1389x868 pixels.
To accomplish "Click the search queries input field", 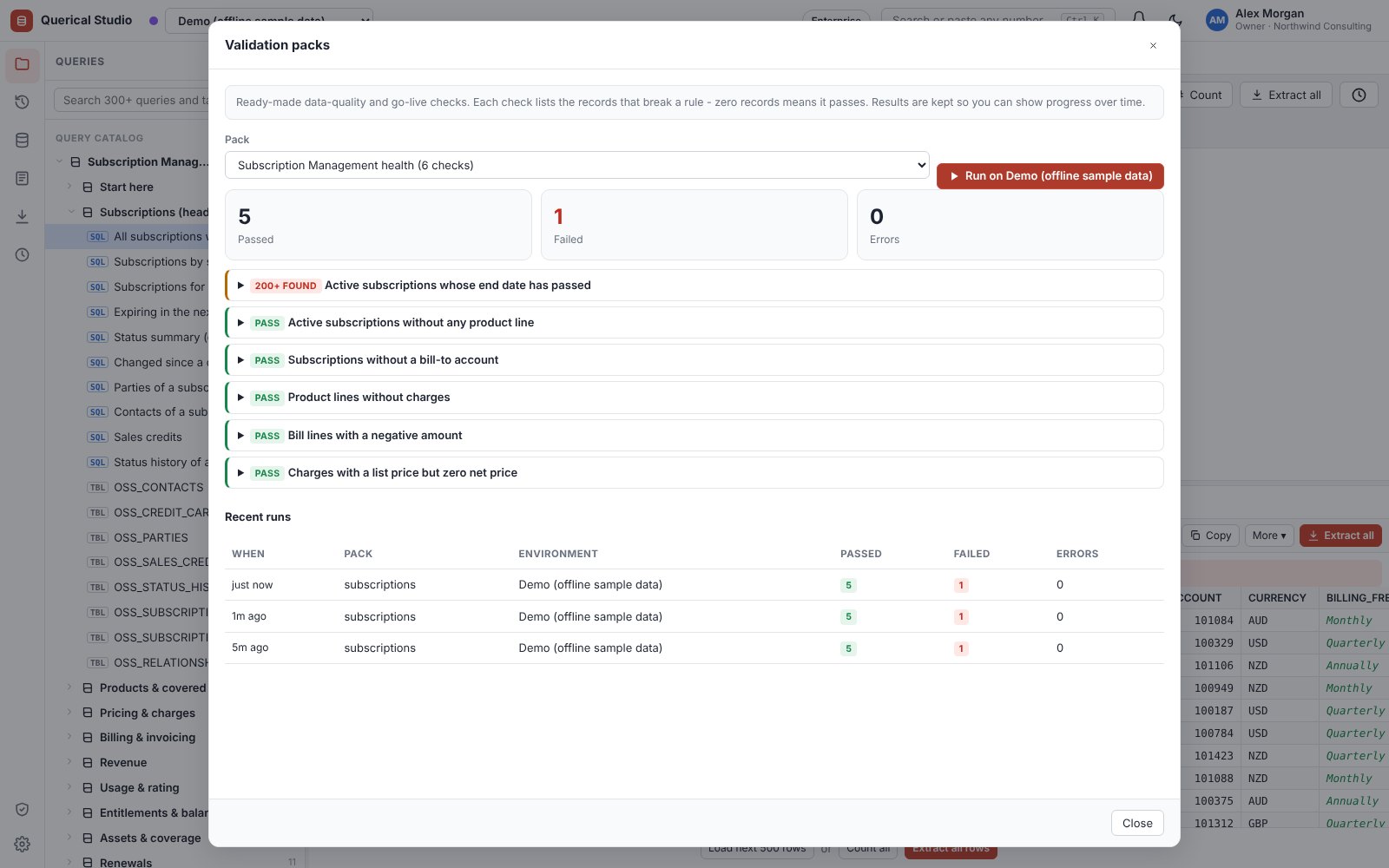I will [x=131, y=101].
